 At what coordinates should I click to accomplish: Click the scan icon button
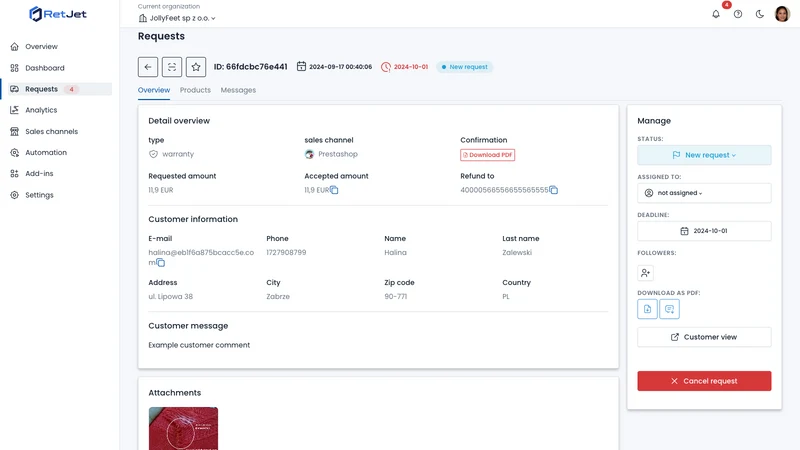(172, 67)
